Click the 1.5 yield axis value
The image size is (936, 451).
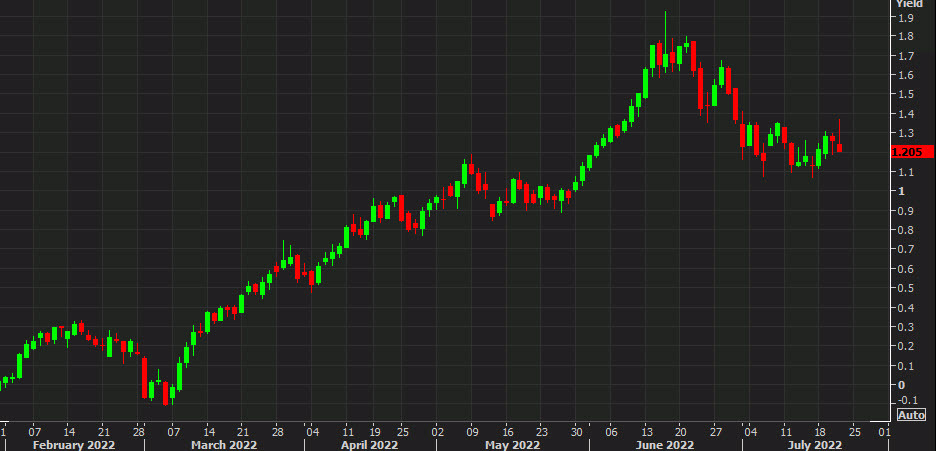tap(906, 94)
